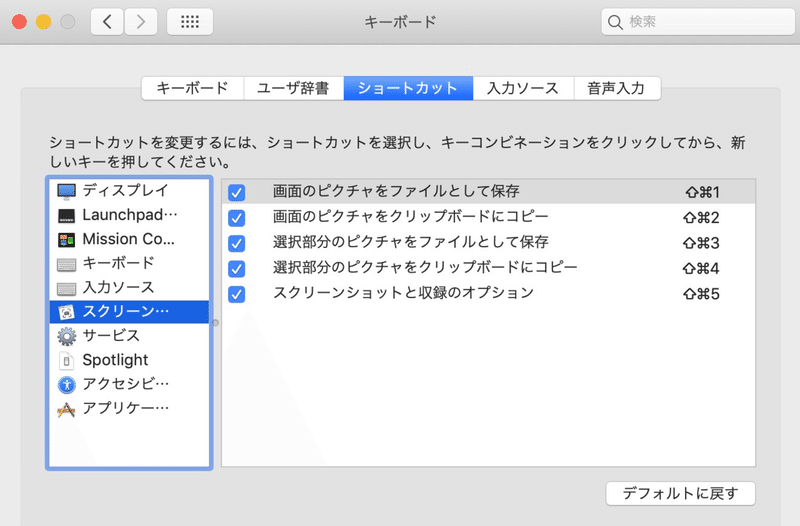The width and height of the screenshot is (800, 526).
Task: Switch to the キーボード tab
Action: [x=192, y=88]
